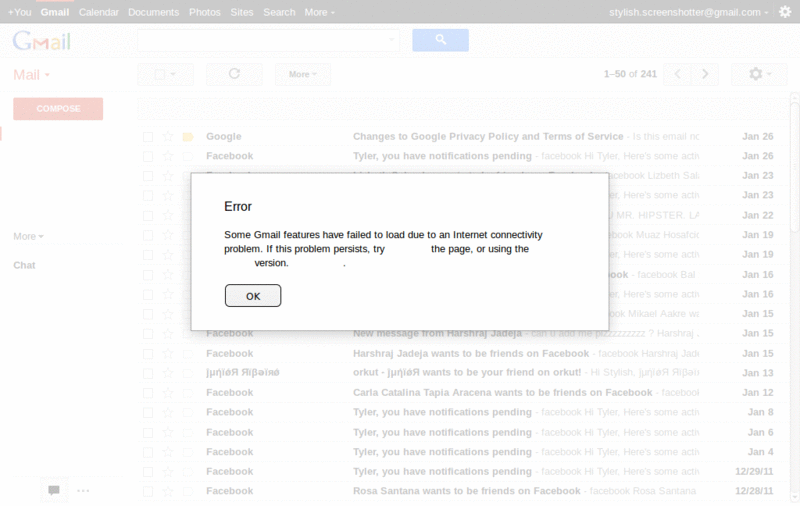Click OK in the Error dialog
Viewport: 800px width, 506px height.
click(x=253, y=296)
